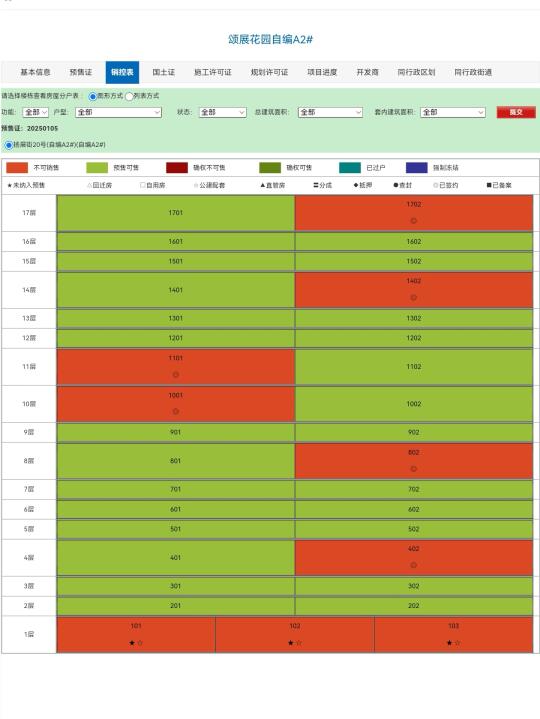Open the 套内建筑面积 dropdown
This screenshot has width=540, height=719.
click(x=453, y=112)
